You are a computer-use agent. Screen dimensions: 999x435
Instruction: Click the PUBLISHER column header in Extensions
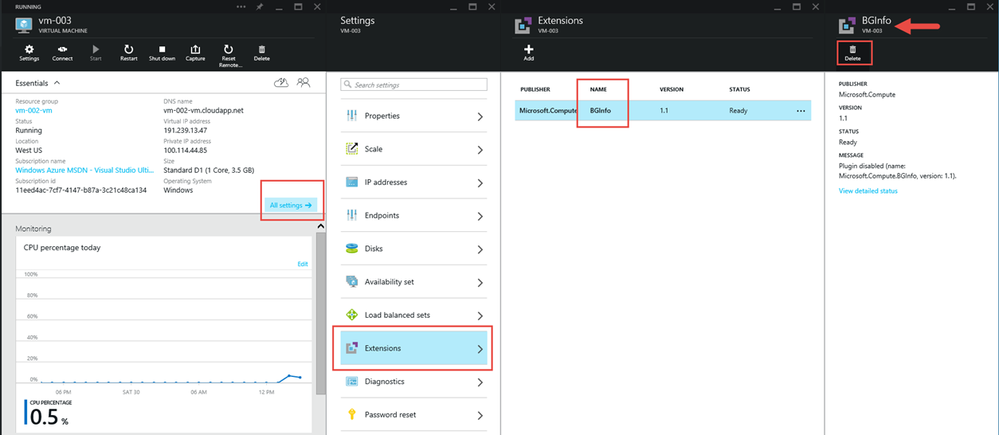(x=535, y=90)
